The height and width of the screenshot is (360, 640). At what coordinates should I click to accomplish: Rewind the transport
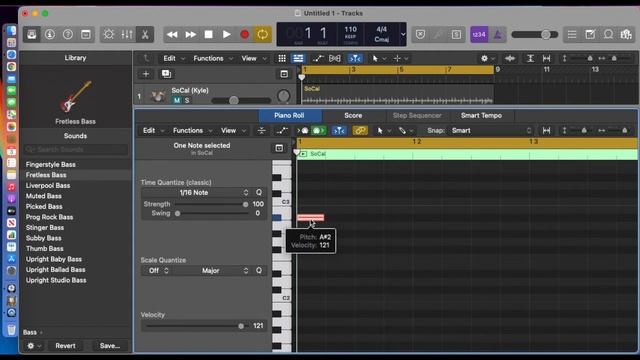click(x=172, y=35)
